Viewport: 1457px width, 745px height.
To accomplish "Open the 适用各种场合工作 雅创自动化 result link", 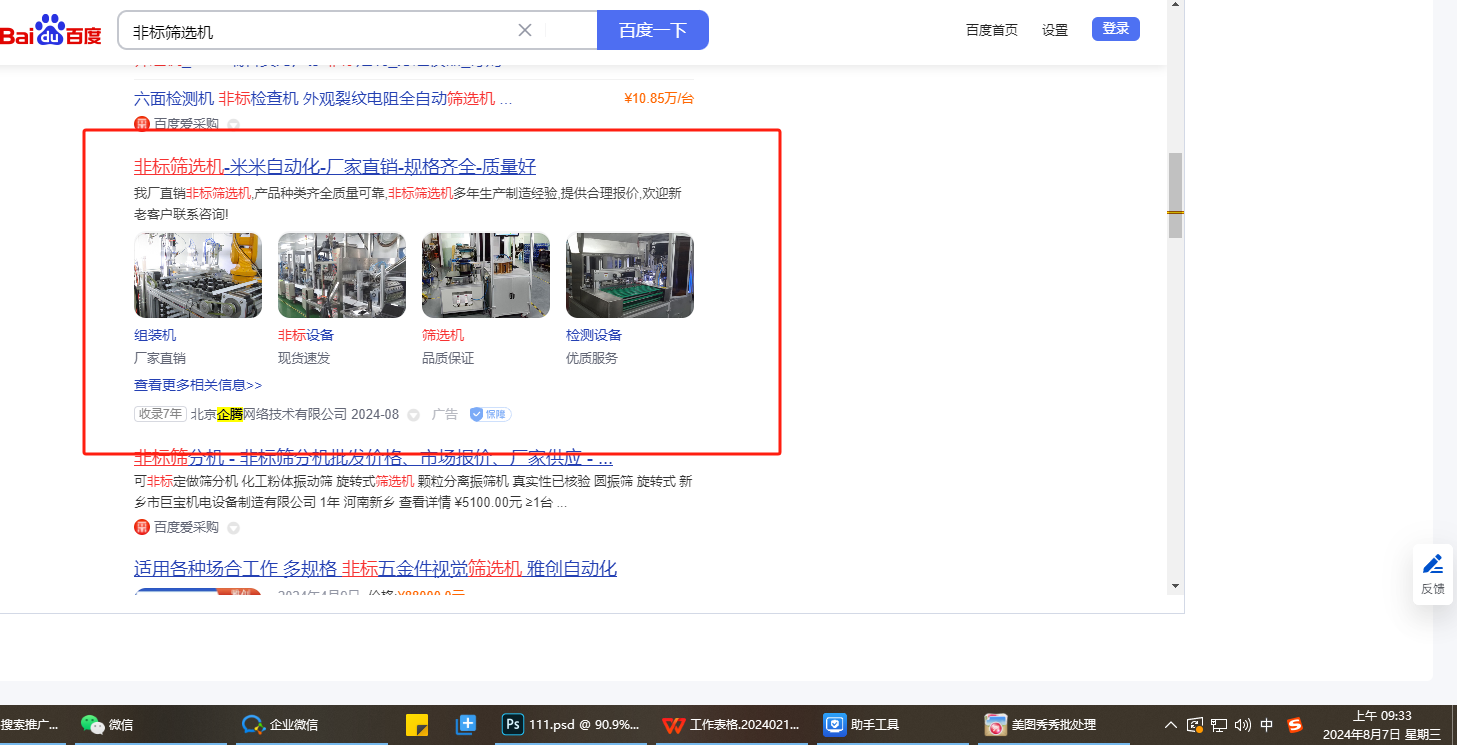I will click(376, 569).
